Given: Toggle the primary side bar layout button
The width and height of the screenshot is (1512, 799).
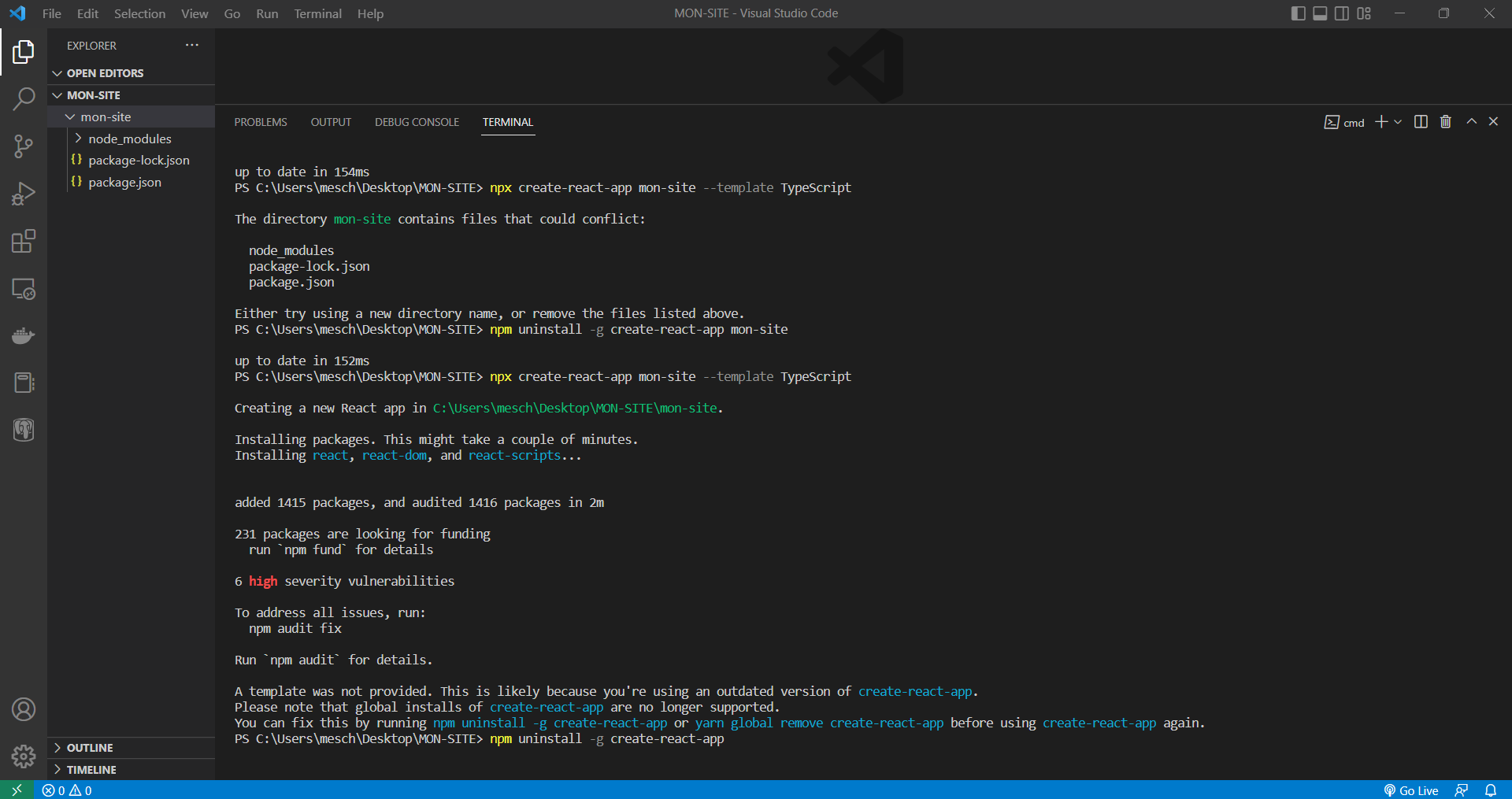Looking at the screenshot, I should [x=1299, y=13].
